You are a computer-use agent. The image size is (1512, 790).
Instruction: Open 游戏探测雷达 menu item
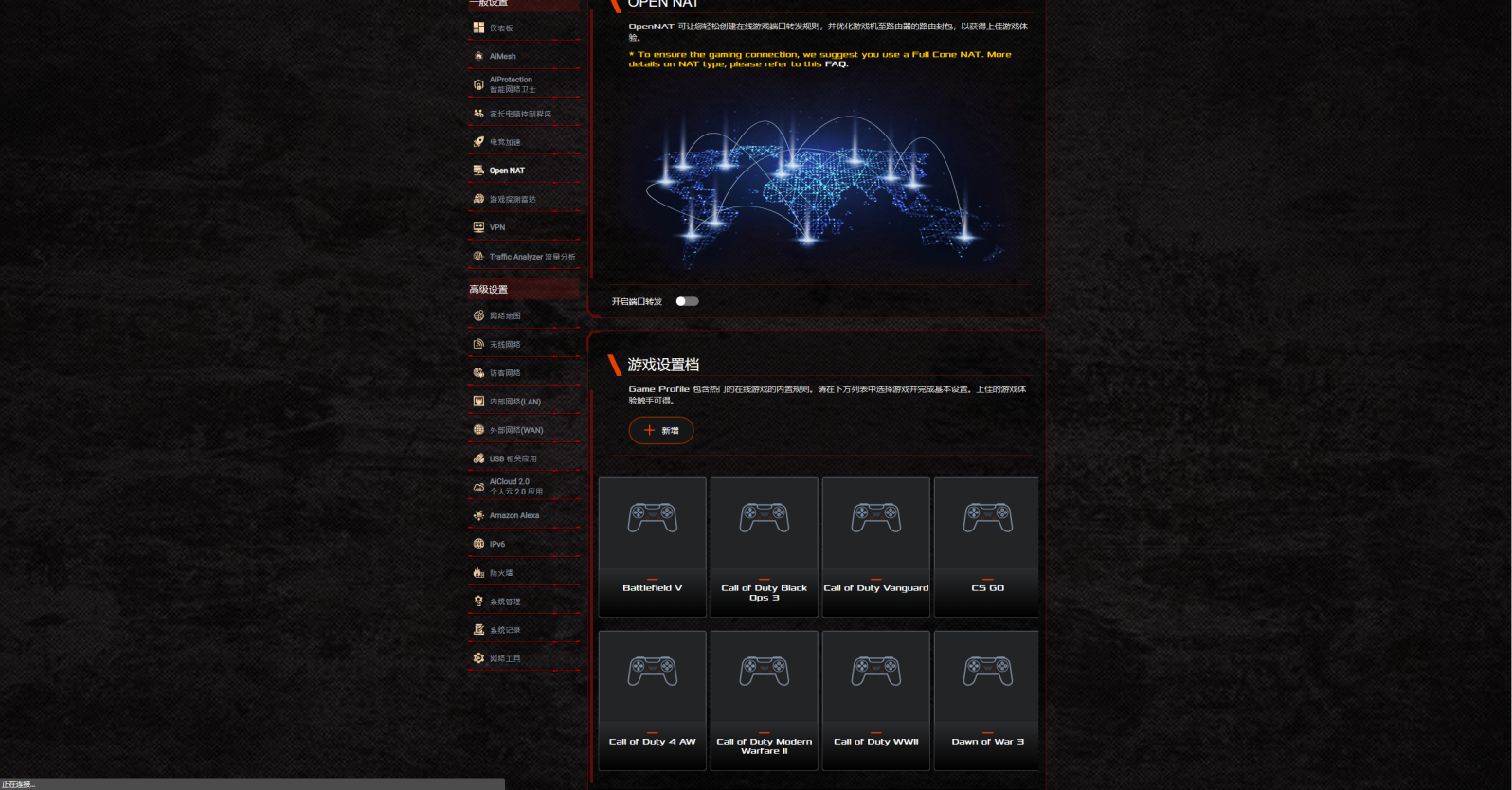(512, 200)
